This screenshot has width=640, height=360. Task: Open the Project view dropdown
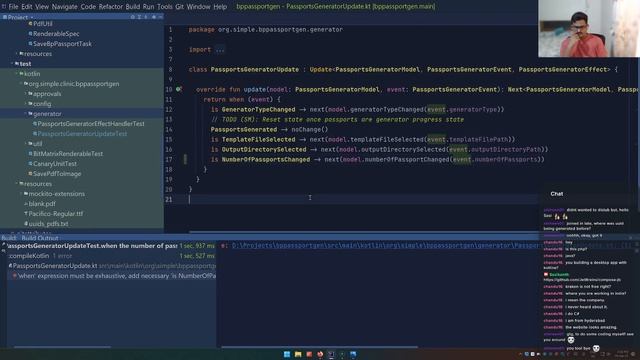click(x=18, y=17)
